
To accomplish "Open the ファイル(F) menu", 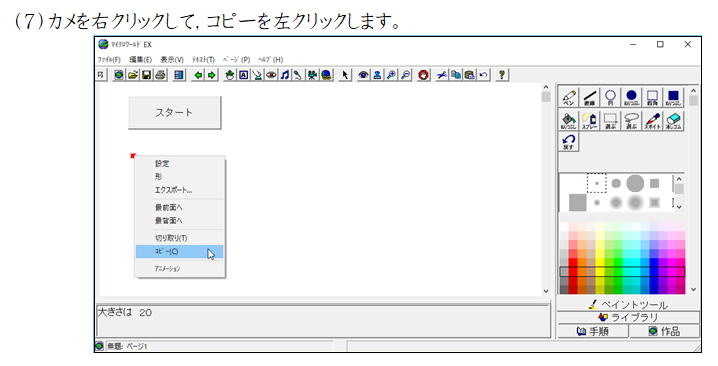I will [109, 60].
